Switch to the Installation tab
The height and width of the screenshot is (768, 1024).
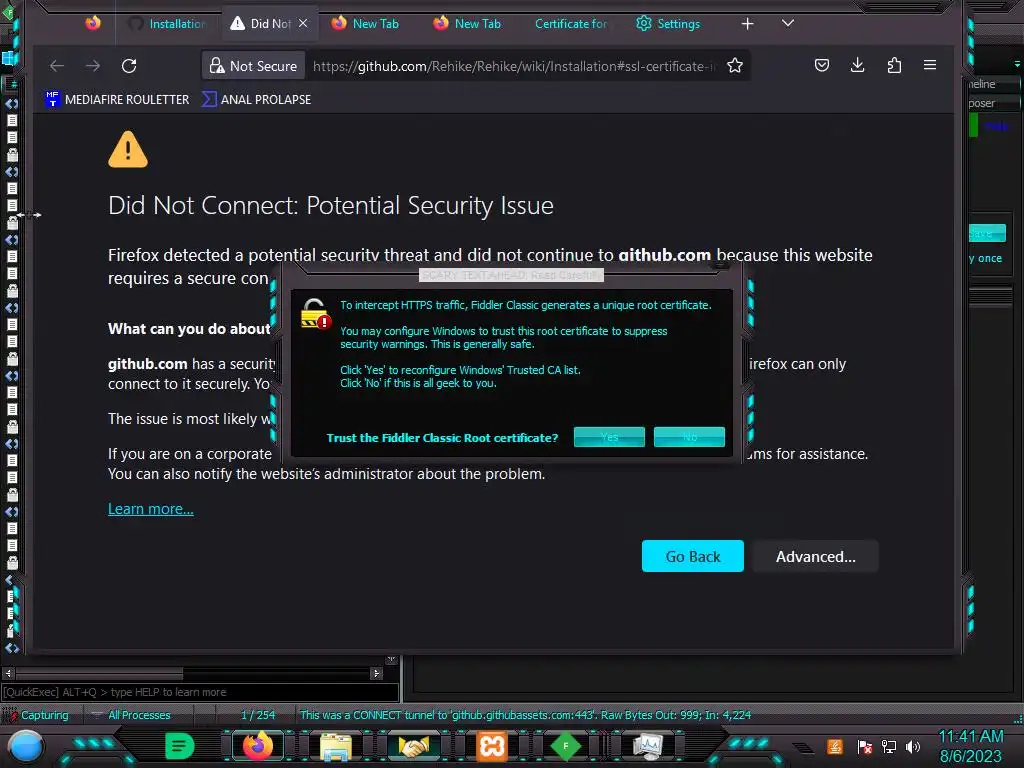(x=167, y=24)
